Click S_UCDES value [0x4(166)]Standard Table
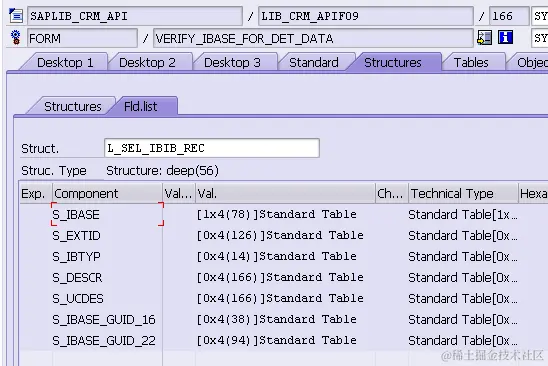The image size is (548, 366). click(280, 298)
